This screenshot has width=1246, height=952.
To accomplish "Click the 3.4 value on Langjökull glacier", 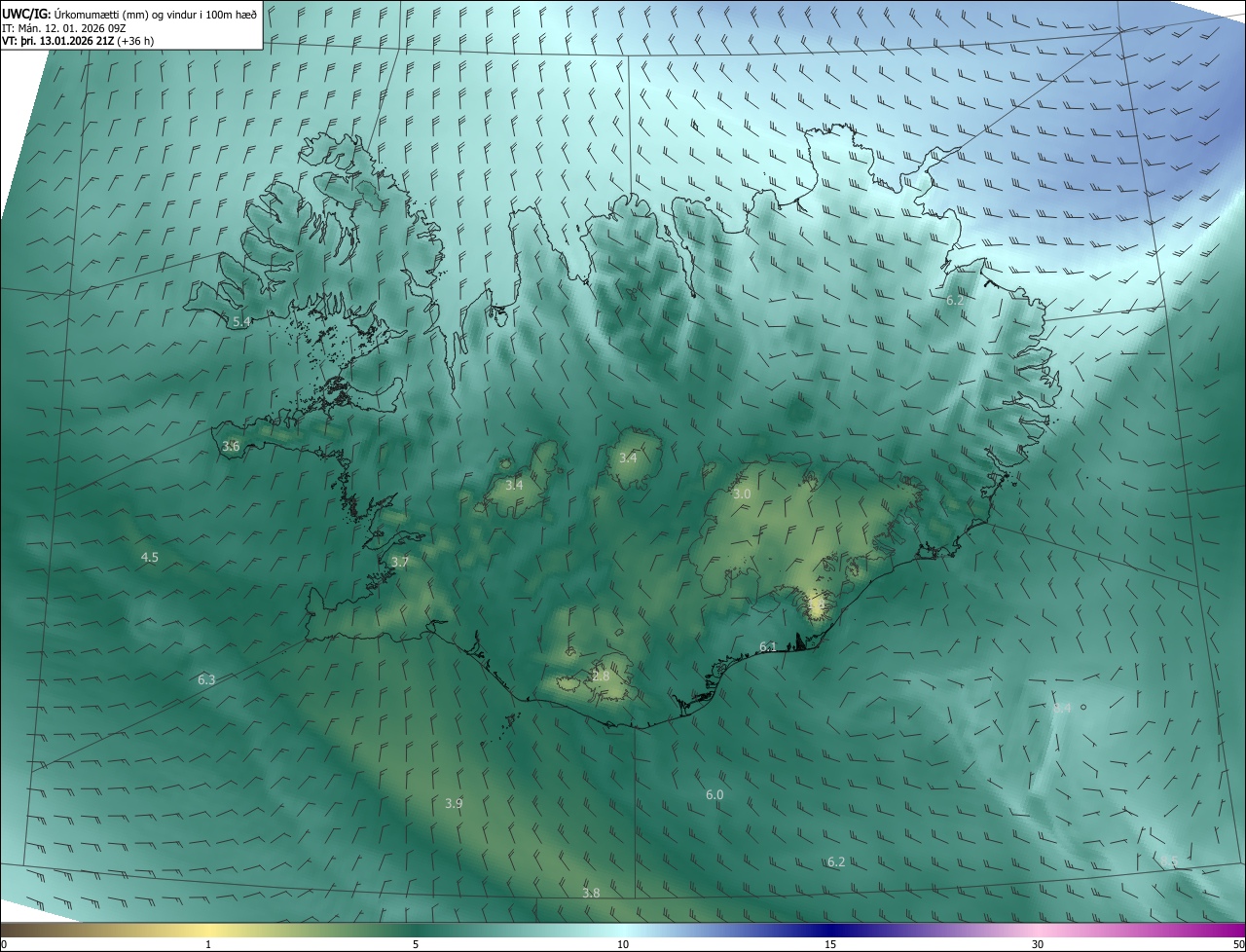I will click(x=514, y=484).
